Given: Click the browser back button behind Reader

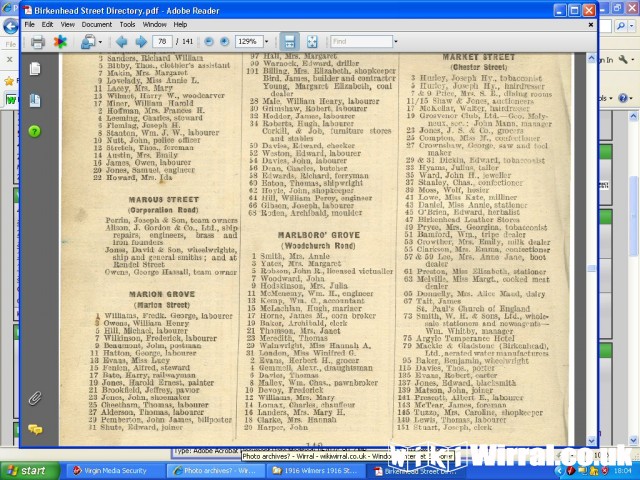Looking at the screenshot, I should [x=10, y=26].
